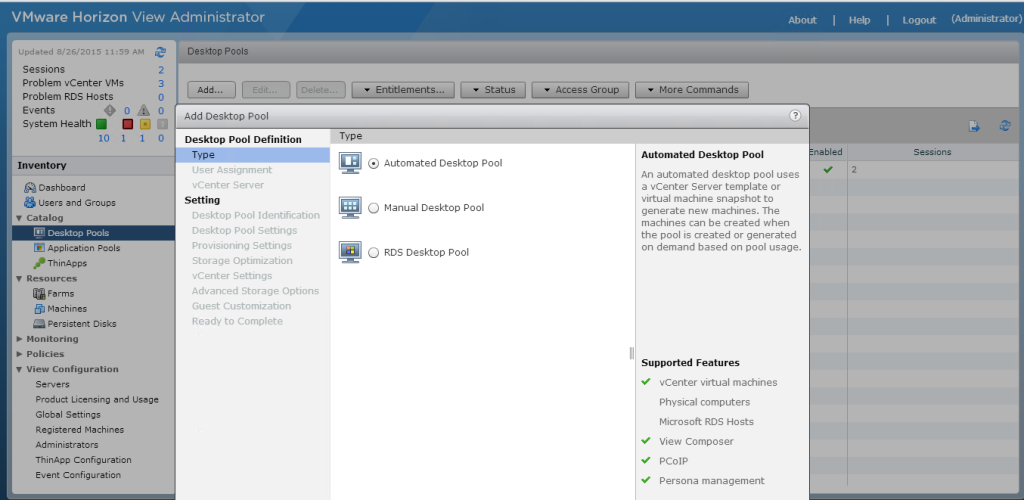1024x500 pixels.
Task: Click the Persistent Disks tree icon
Action: tap(39, 324)
